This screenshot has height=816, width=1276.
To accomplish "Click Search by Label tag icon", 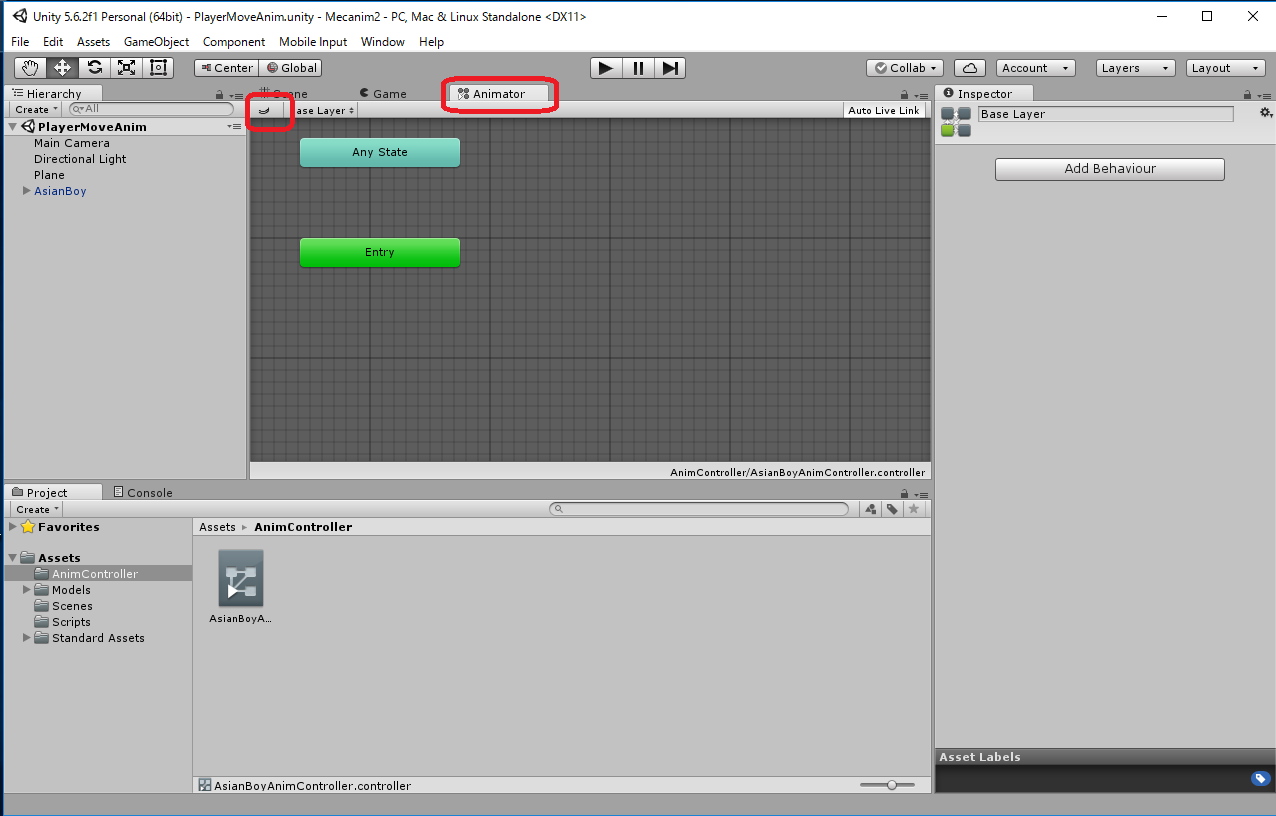I will (x=892, y=509).
